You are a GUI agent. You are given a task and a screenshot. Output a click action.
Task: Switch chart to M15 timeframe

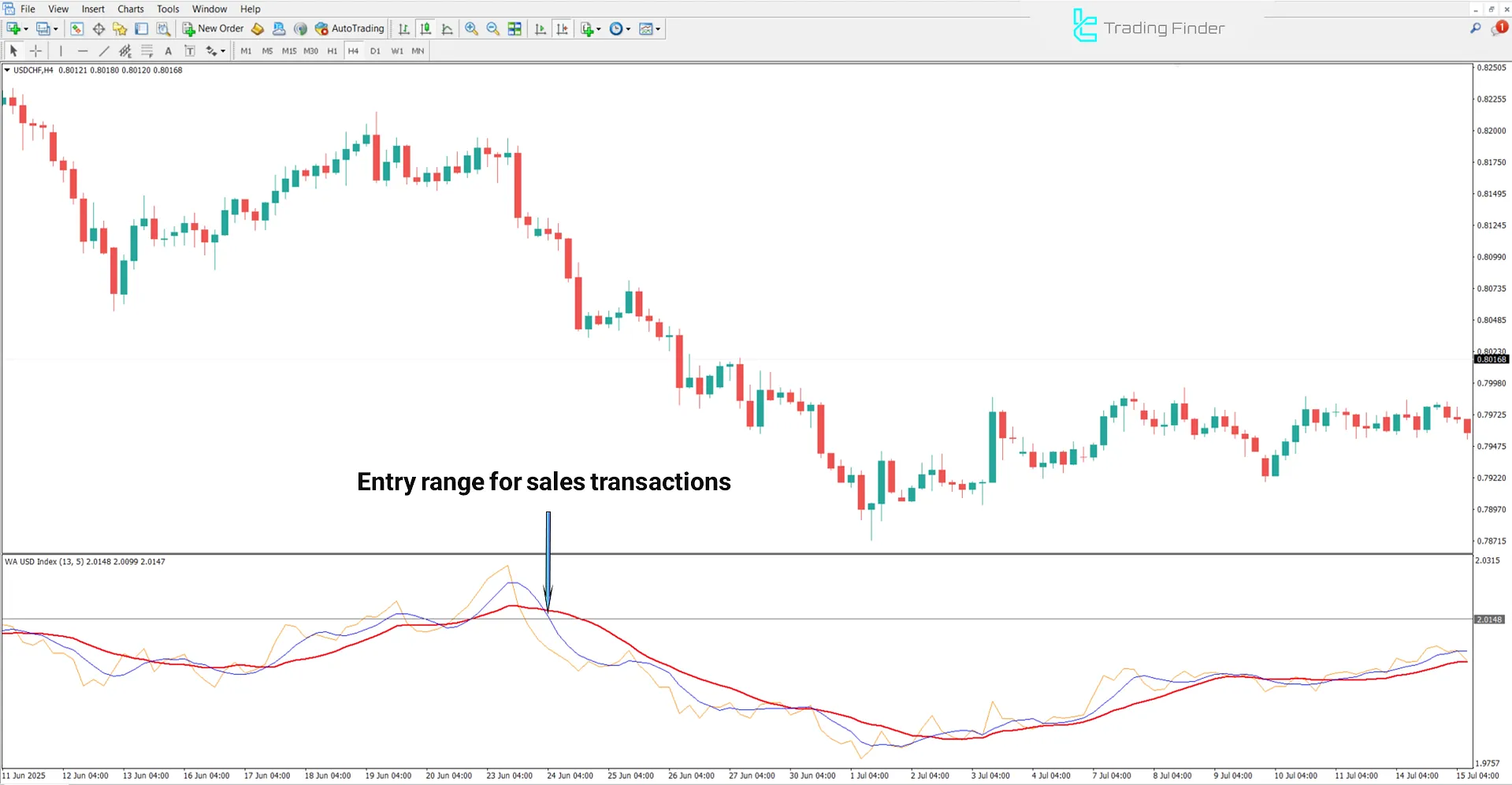point(289,50)
